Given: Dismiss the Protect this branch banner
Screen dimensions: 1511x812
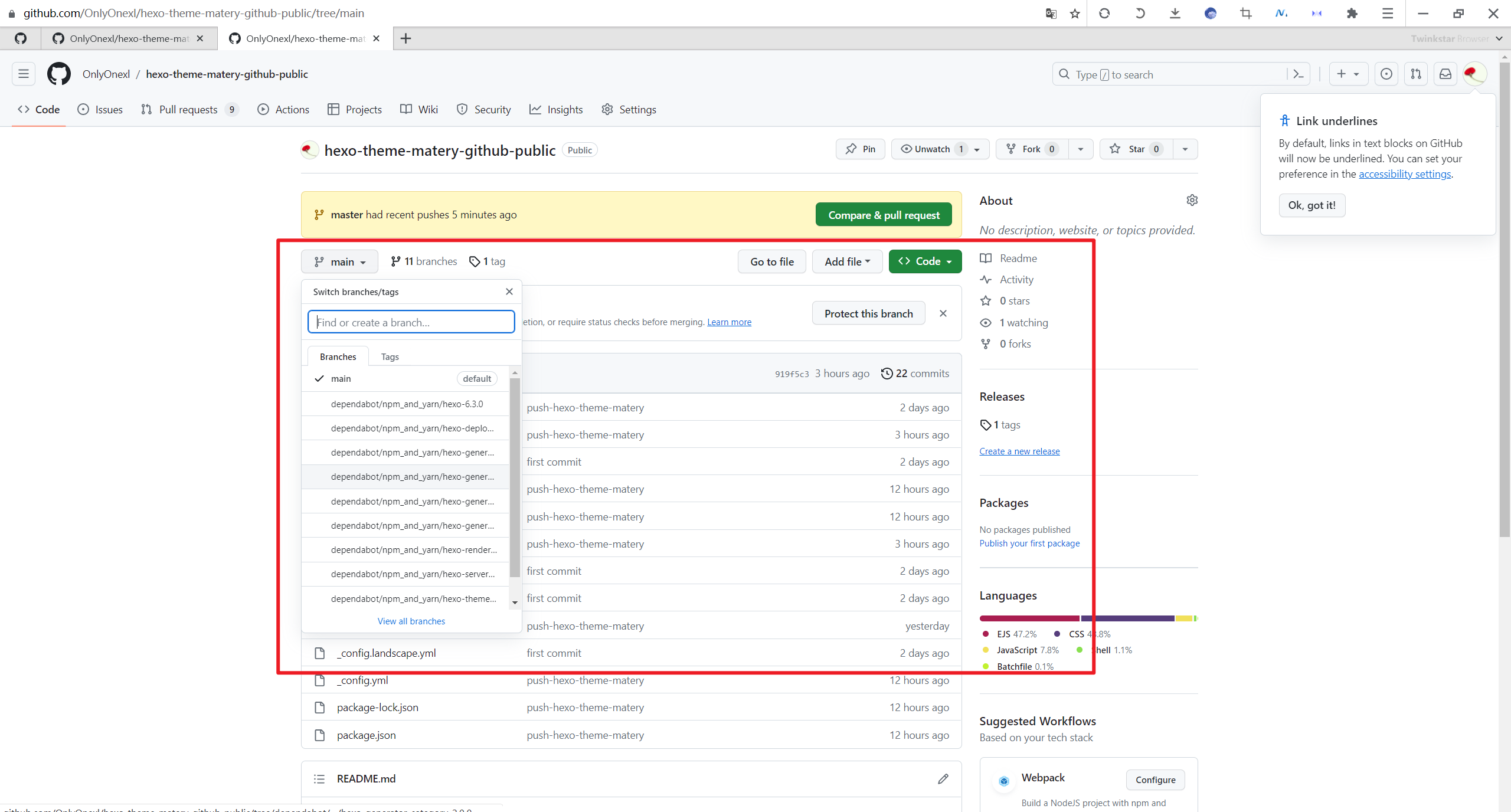Looking at the screenshot, I should [943, 313].
